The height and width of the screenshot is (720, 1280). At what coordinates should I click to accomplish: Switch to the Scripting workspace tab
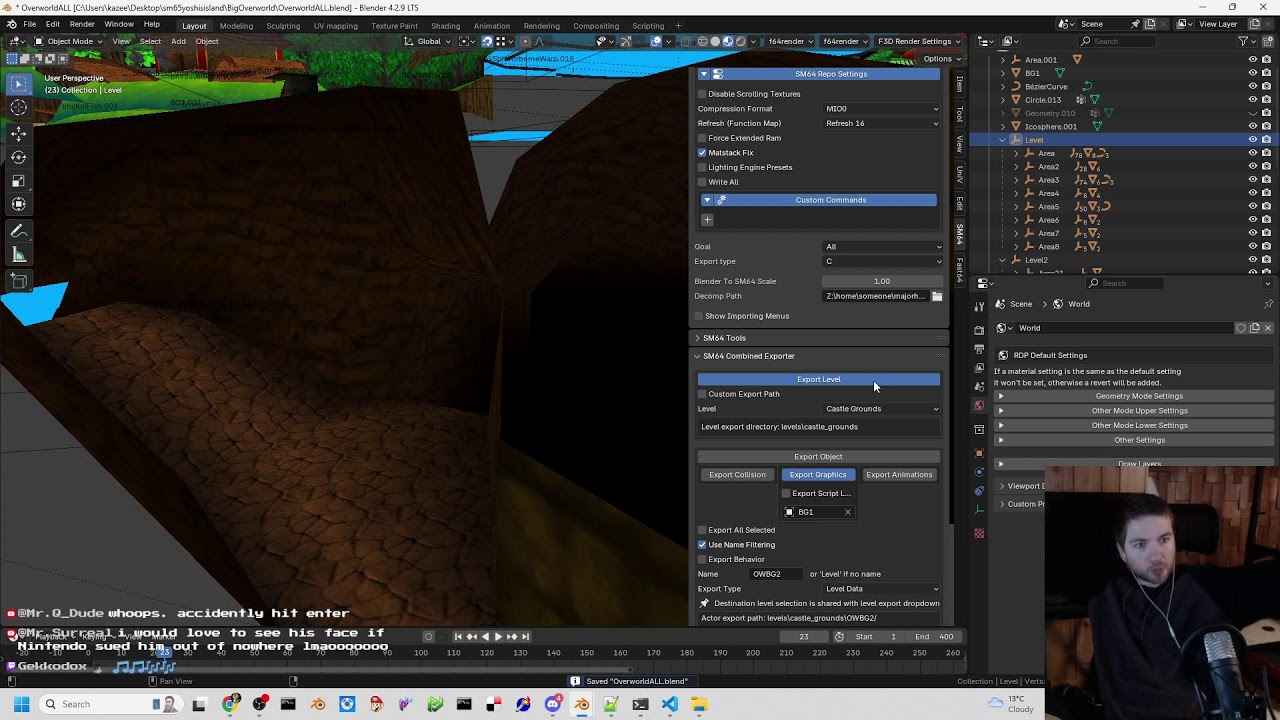point(648,26)
